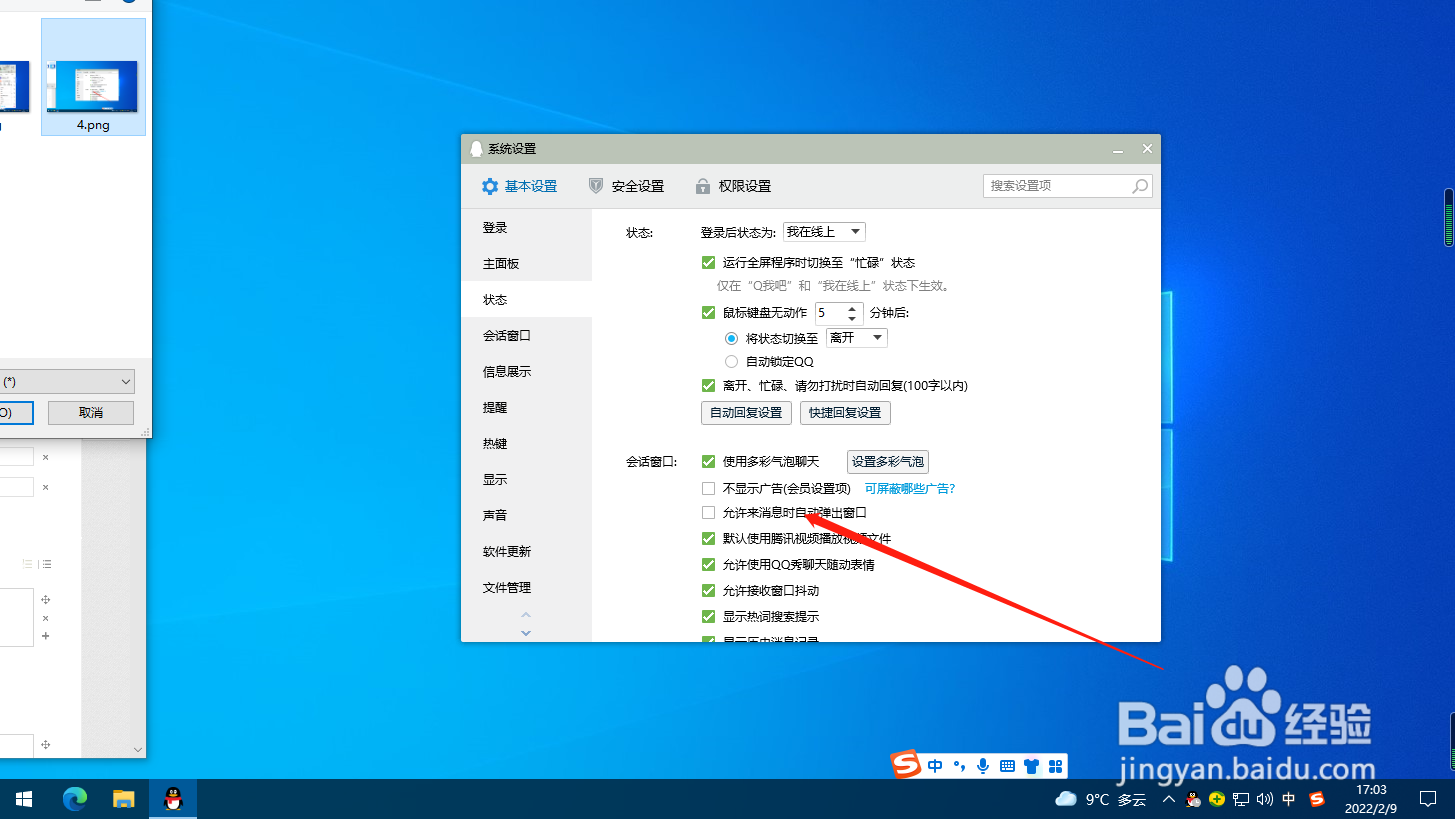This screenshot has height=819, width=1455.
Task: Toggle punctuation mode on Sogou IME bar
Action: coord(960,767)
